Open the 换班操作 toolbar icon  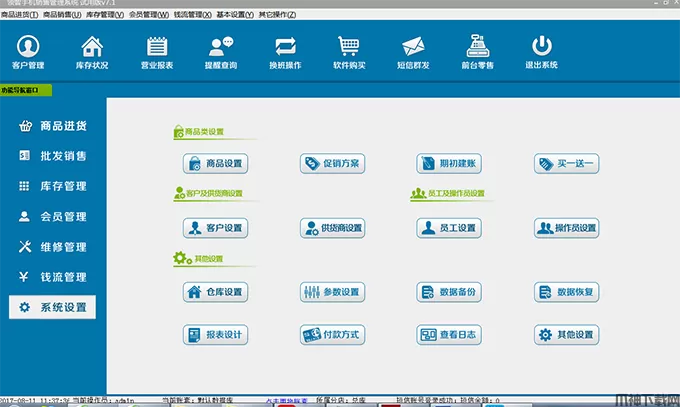point(285,52)
